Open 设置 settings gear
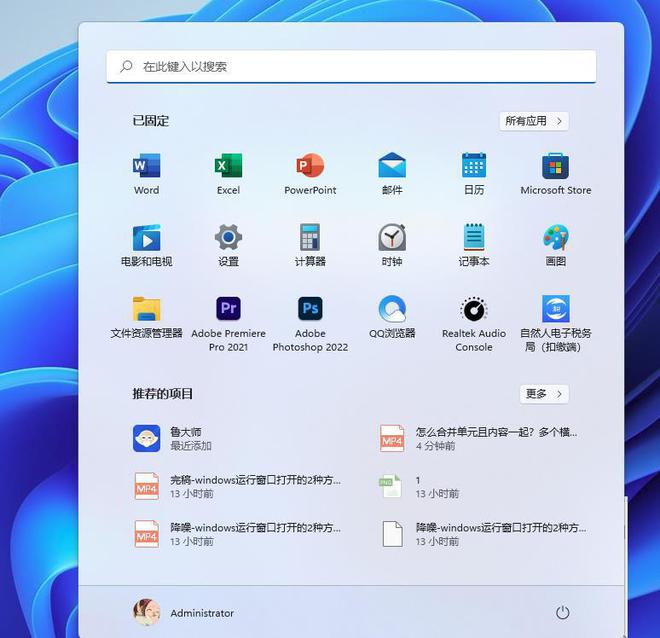Image resolution: width=660 pixels, height=638 pixels. [228, 245]
